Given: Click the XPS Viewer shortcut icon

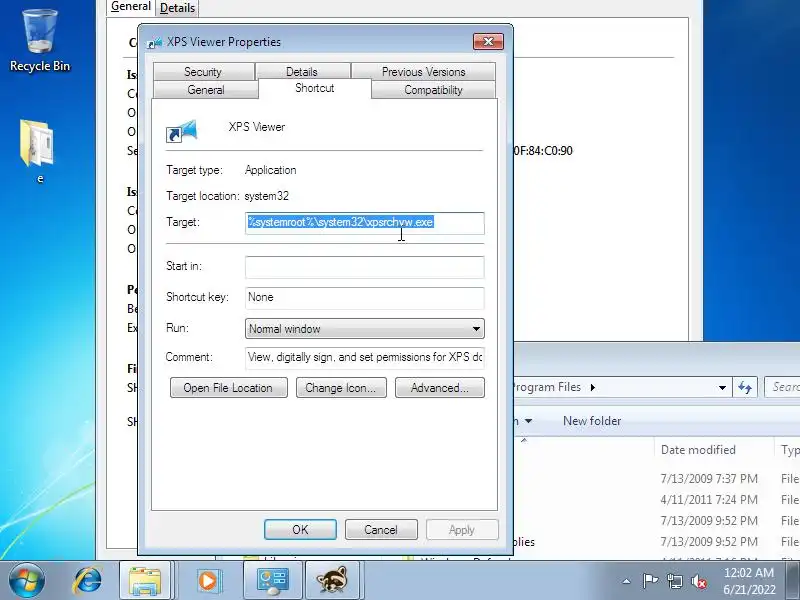Looking at the screenshot, I should pos(182,131).
